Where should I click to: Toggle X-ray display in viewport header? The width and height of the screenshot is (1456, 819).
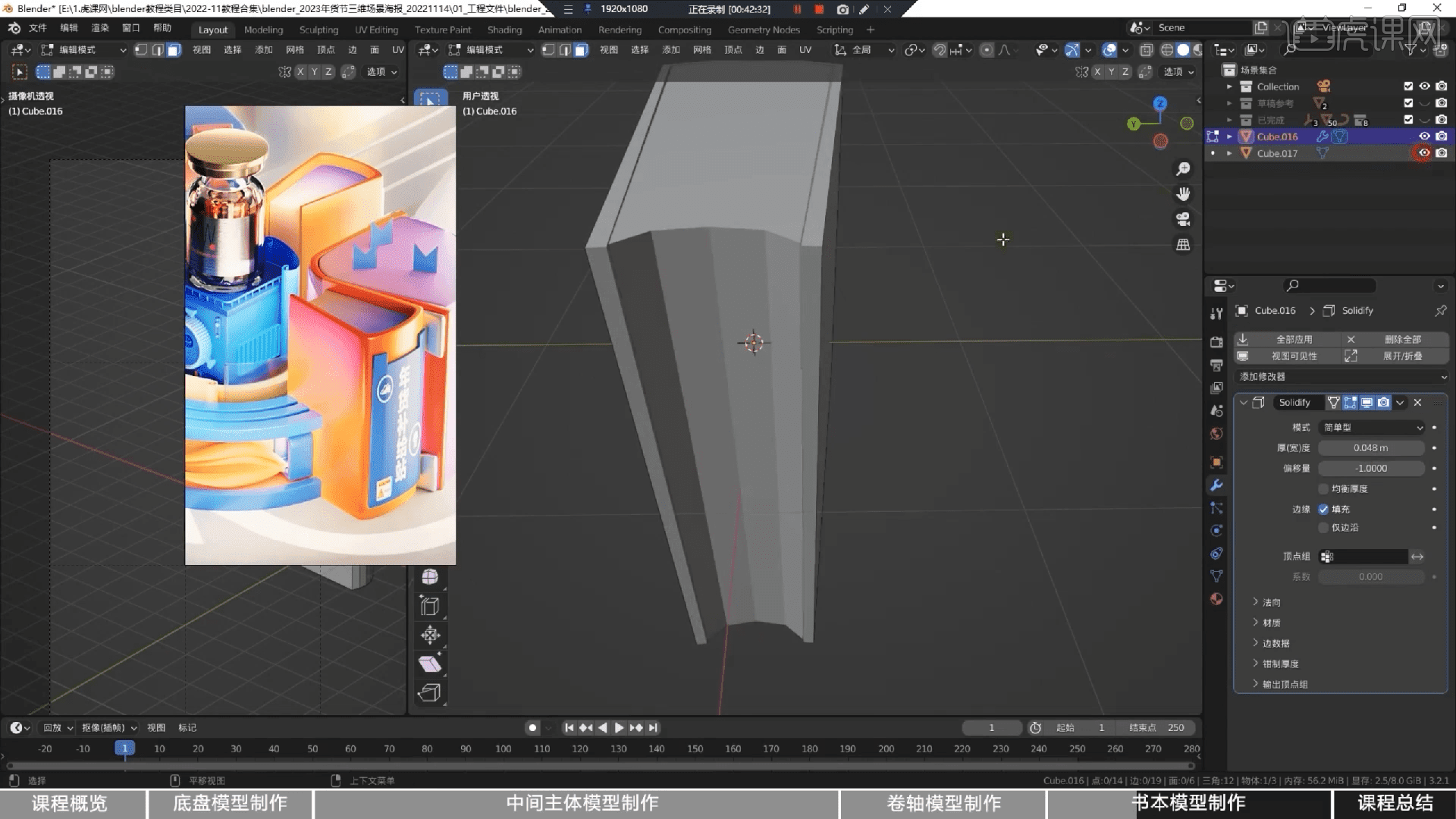[x=1147, y=50]
